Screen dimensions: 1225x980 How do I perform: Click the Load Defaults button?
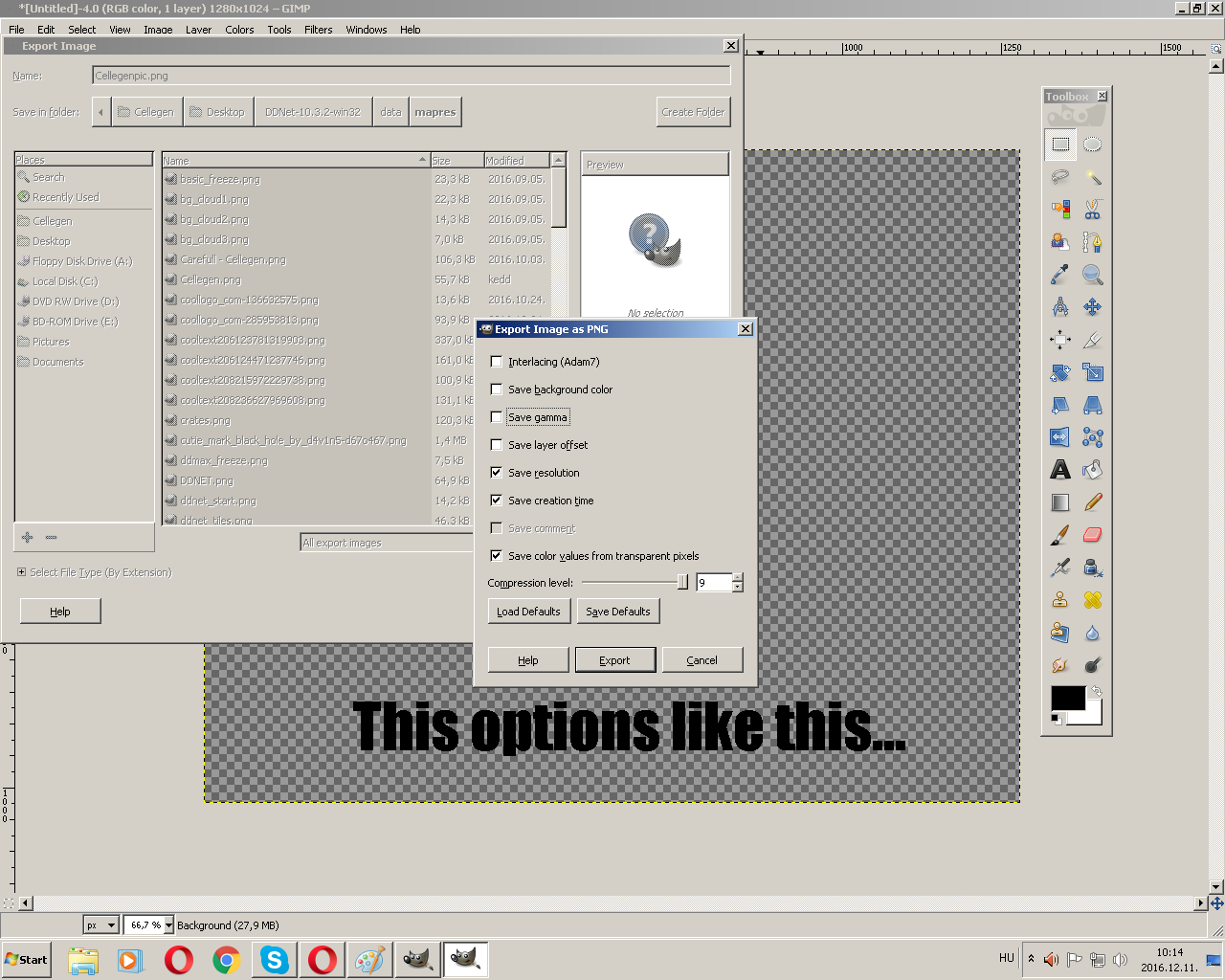coord(528,612)
